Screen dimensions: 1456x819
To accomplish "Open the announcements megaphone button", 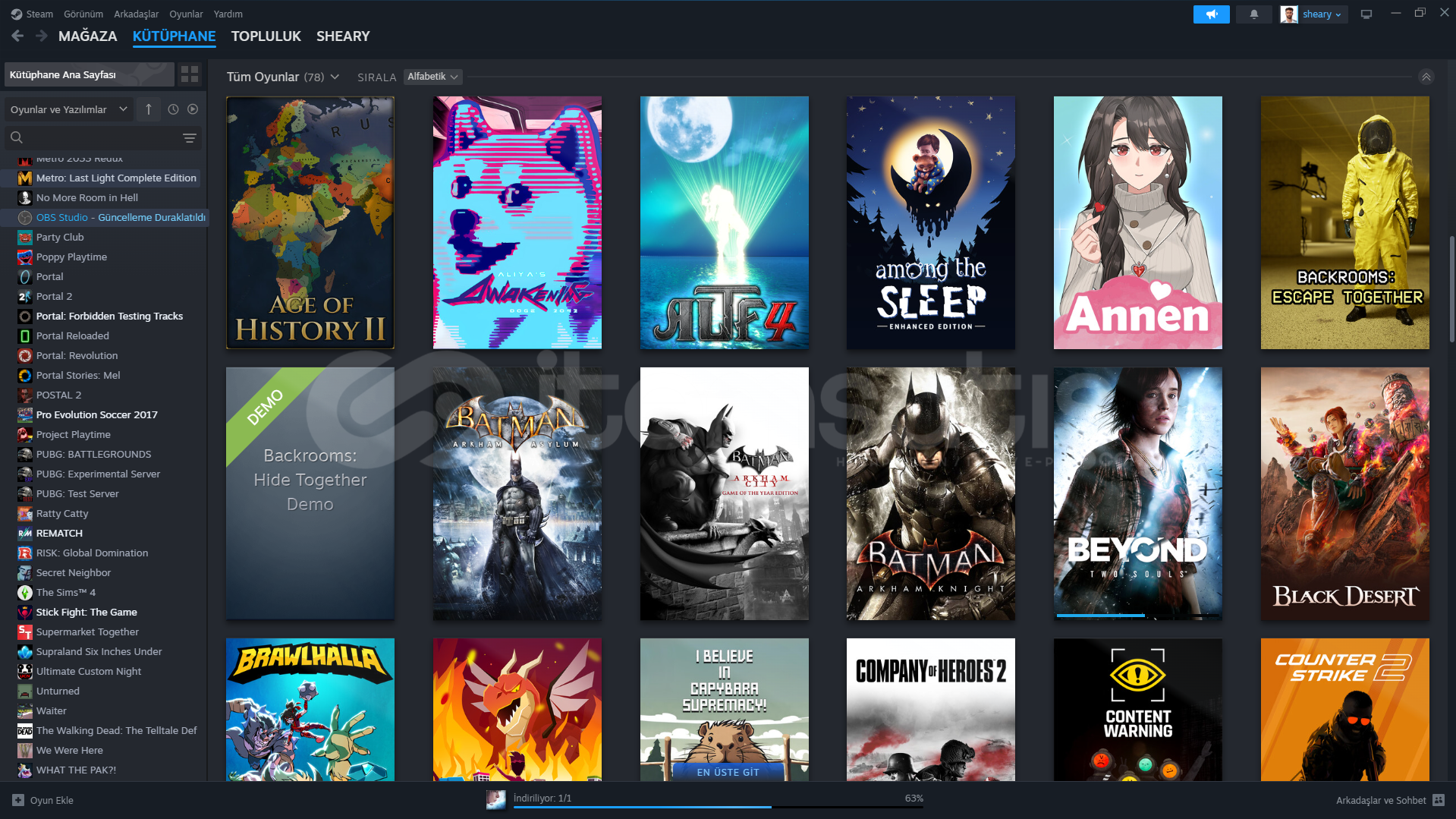I will tap(1211, 14).
